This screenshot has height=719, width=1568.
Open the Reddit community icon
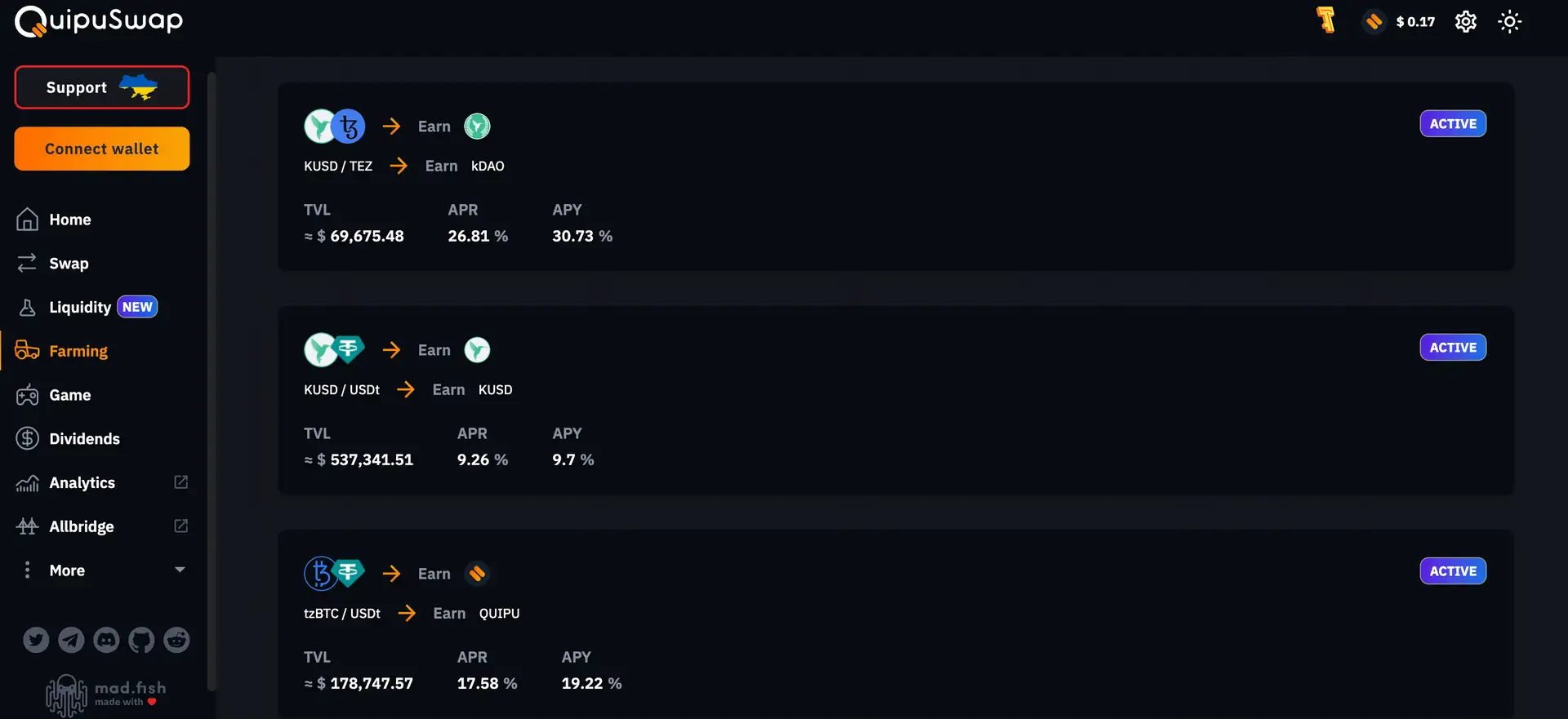pyautogui.click(x=176, y=640)
